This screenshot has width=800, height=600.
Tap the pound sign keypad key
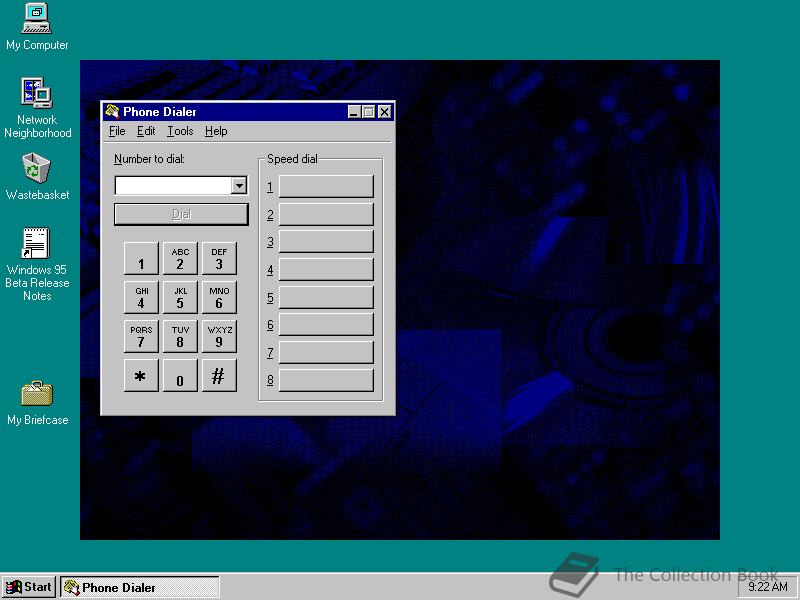(219, 376)
